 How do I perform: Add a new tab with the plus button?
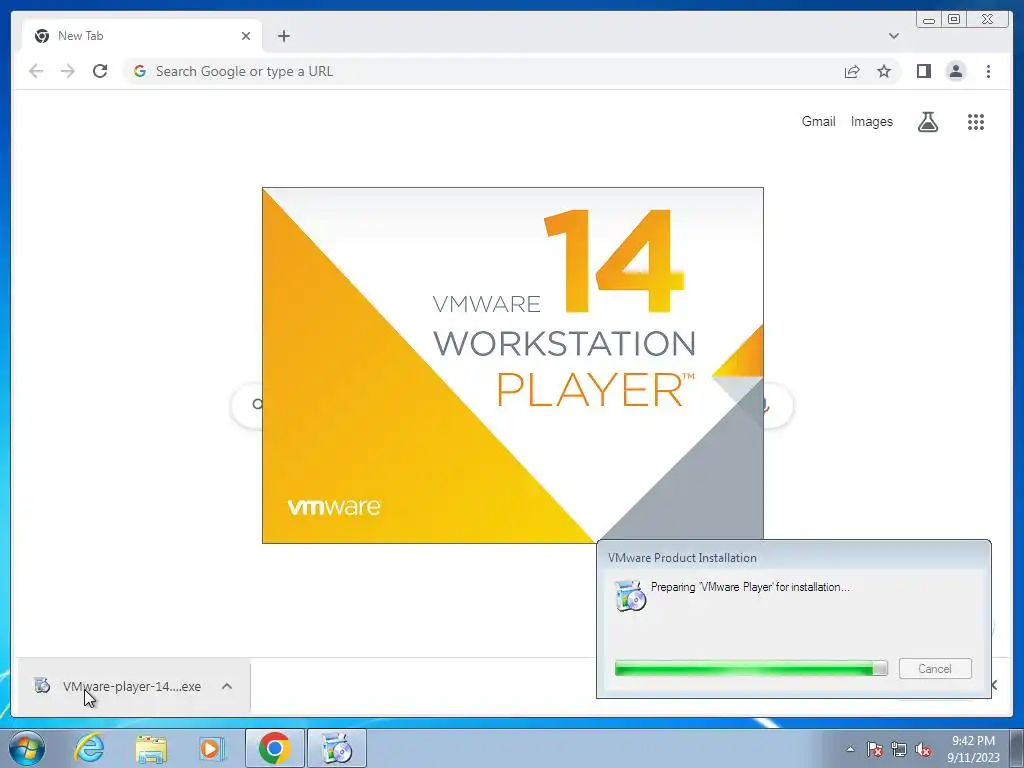click(x=283, y=36)
